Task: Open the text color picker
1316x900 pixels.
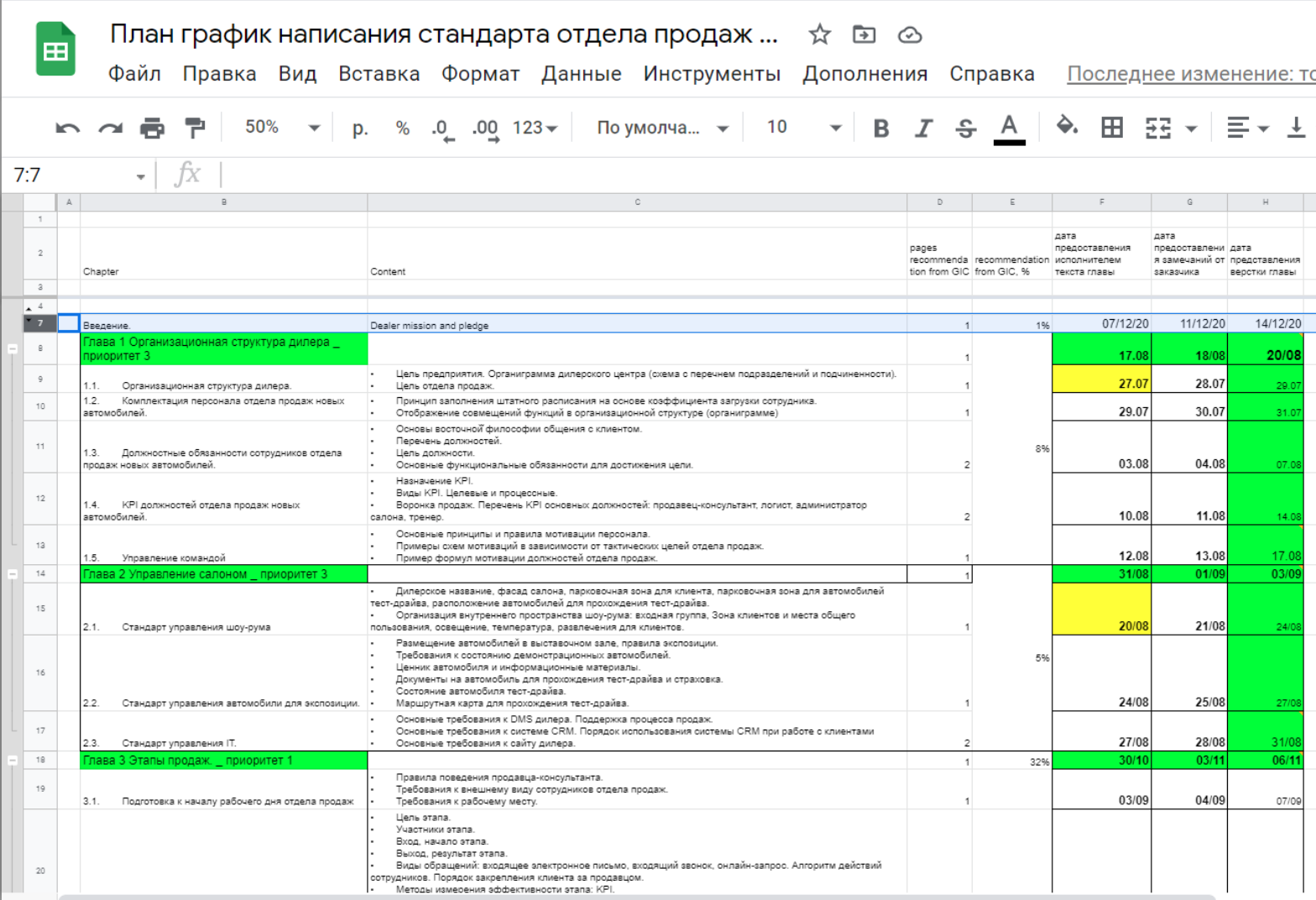Action: (1009, 128)
